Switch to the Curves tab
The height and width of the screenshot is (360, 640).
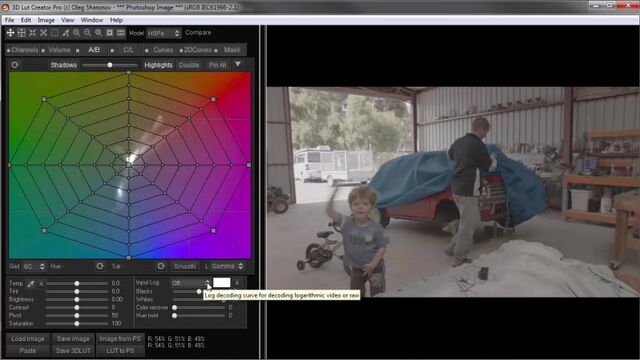(x=163, y=50)
